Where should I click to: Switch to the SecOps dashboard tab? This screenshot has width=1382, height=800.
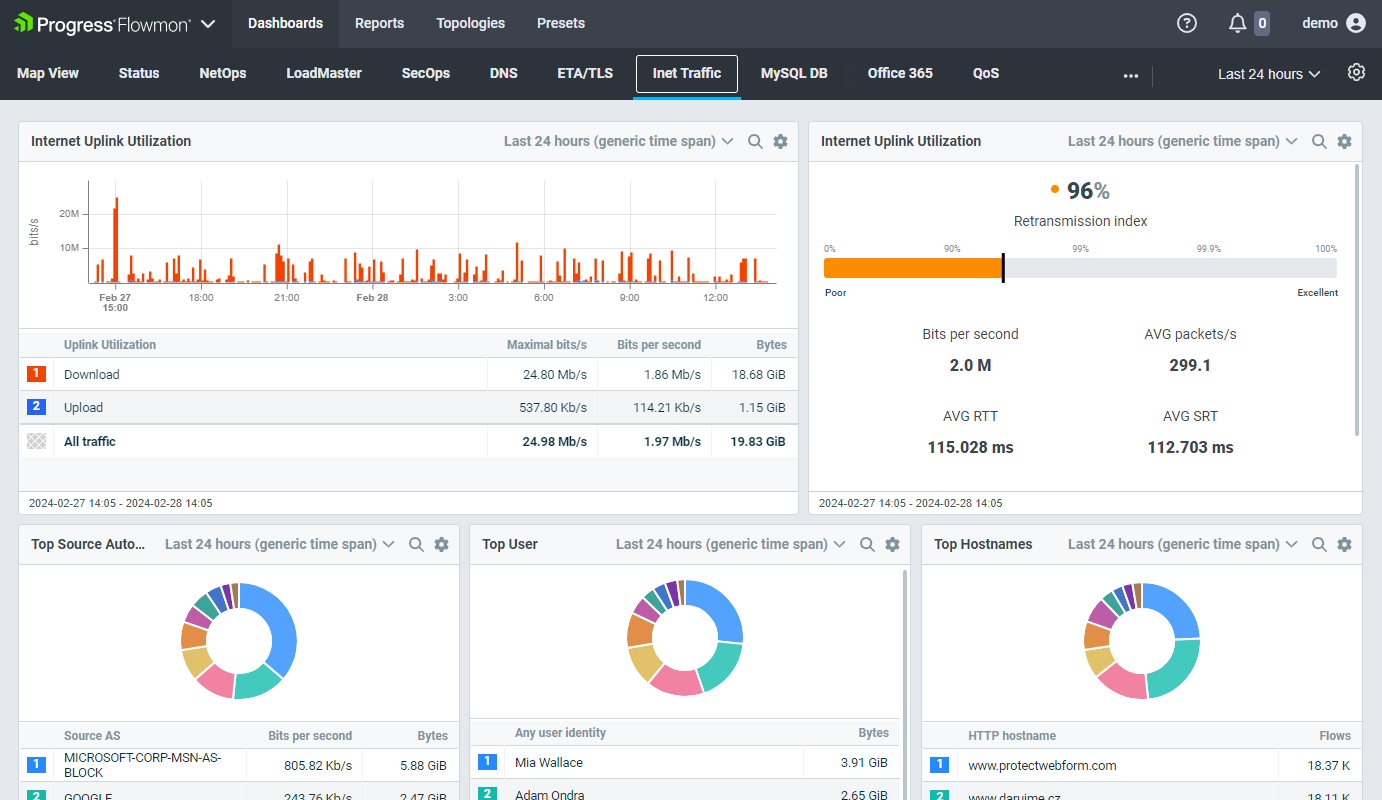(425, 73)
